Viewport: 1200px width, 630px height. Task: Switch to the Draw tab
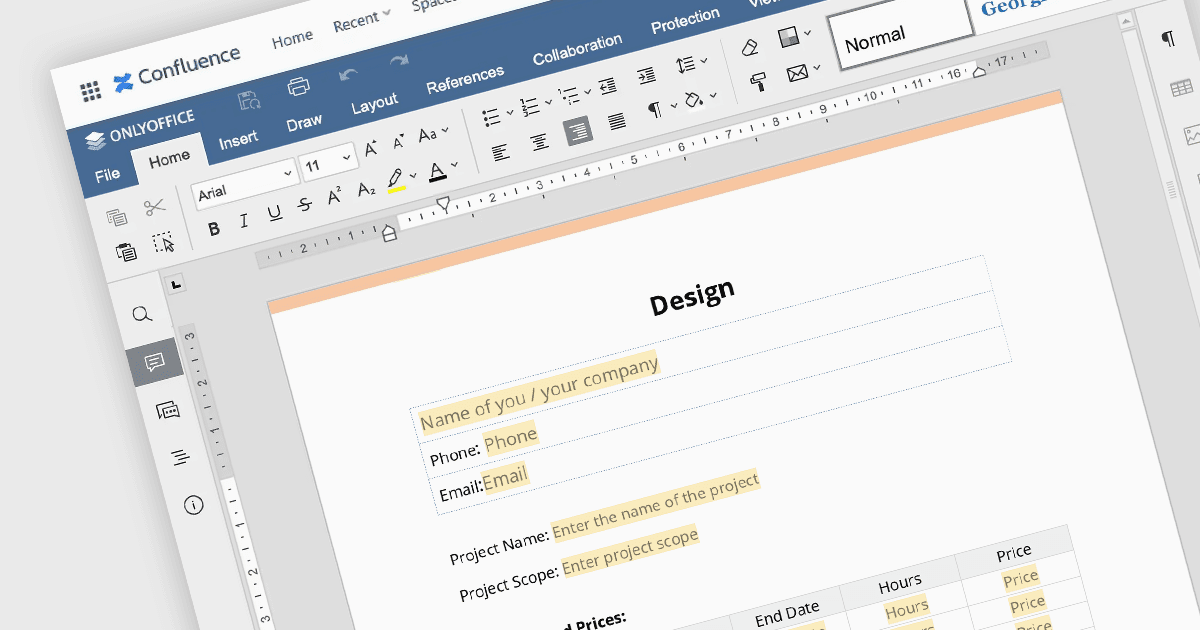point(304,123)
